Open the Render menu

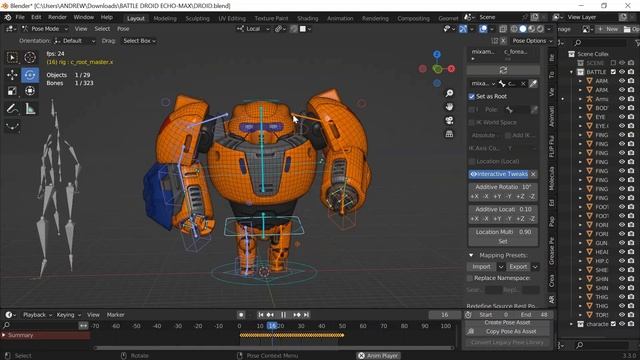[57, 18]
